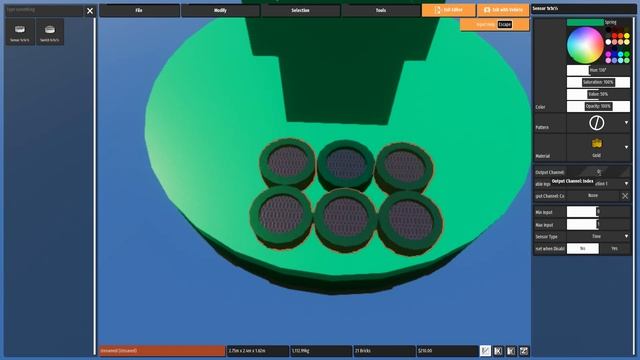Adjust the Value slider
This screenshot has height=360, width=640.
point(598,94)
